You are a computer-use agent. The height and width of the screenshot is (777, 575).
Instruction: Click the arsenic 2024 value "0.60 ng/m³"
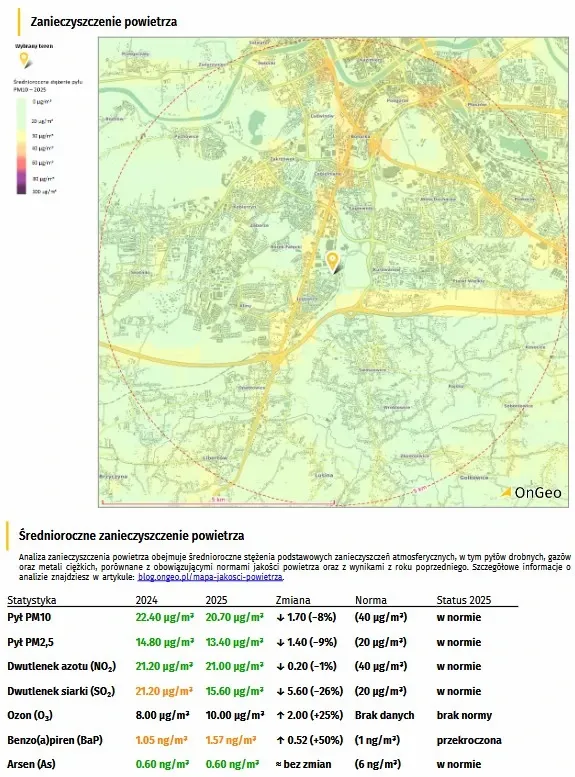(163, 764)
